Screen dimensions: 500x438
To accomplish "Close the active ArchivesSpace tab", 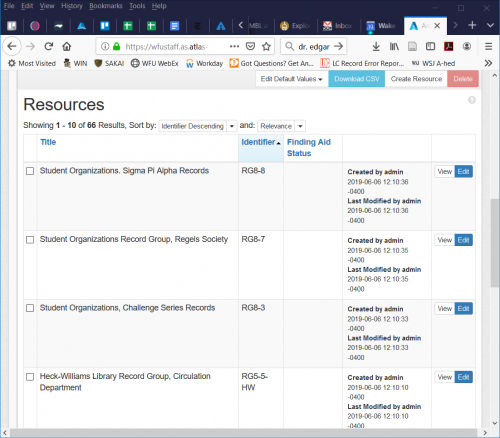I will [x=437, y=26].
